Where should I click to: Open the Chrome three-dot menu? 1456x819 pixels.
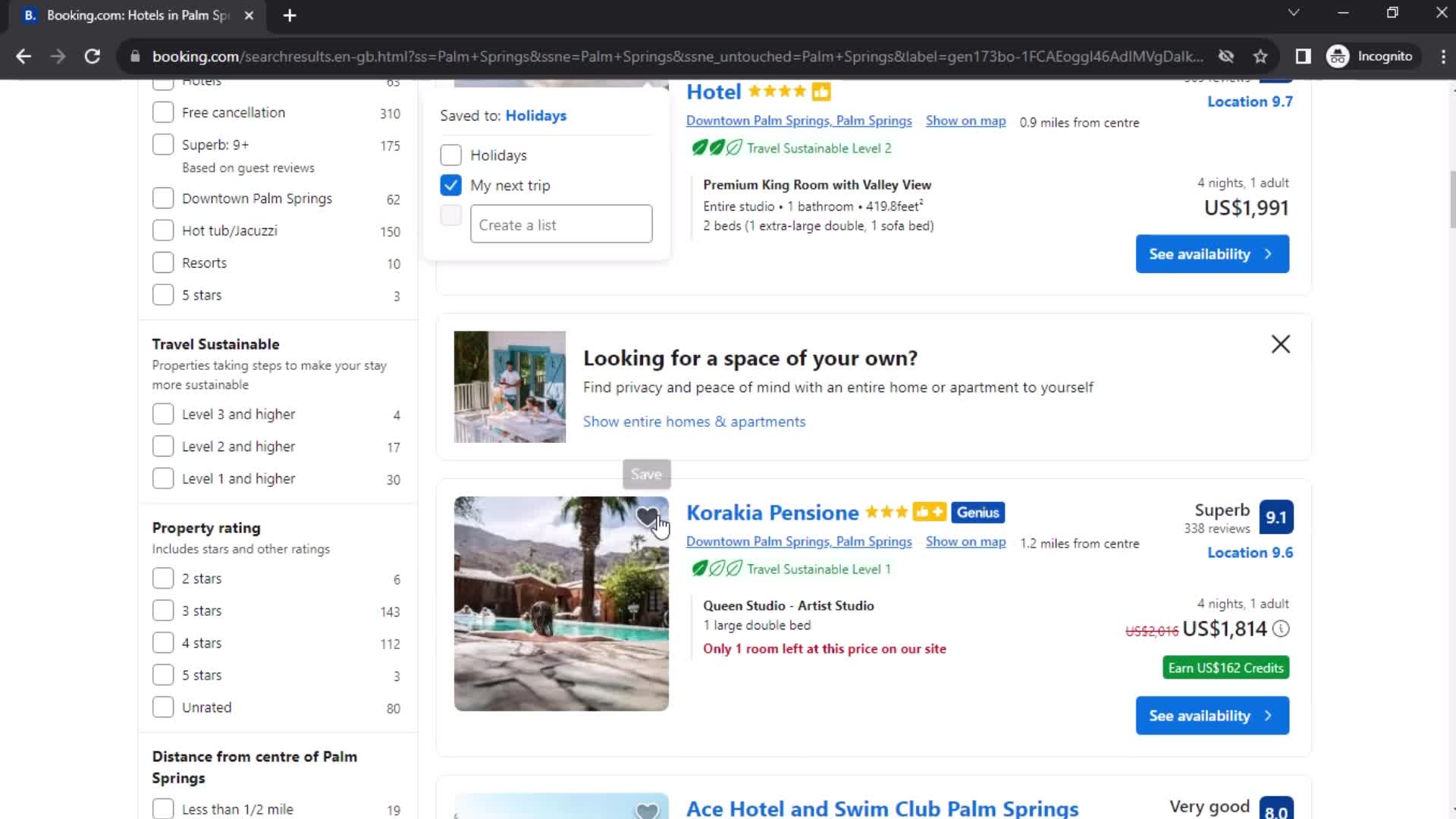1442,56
